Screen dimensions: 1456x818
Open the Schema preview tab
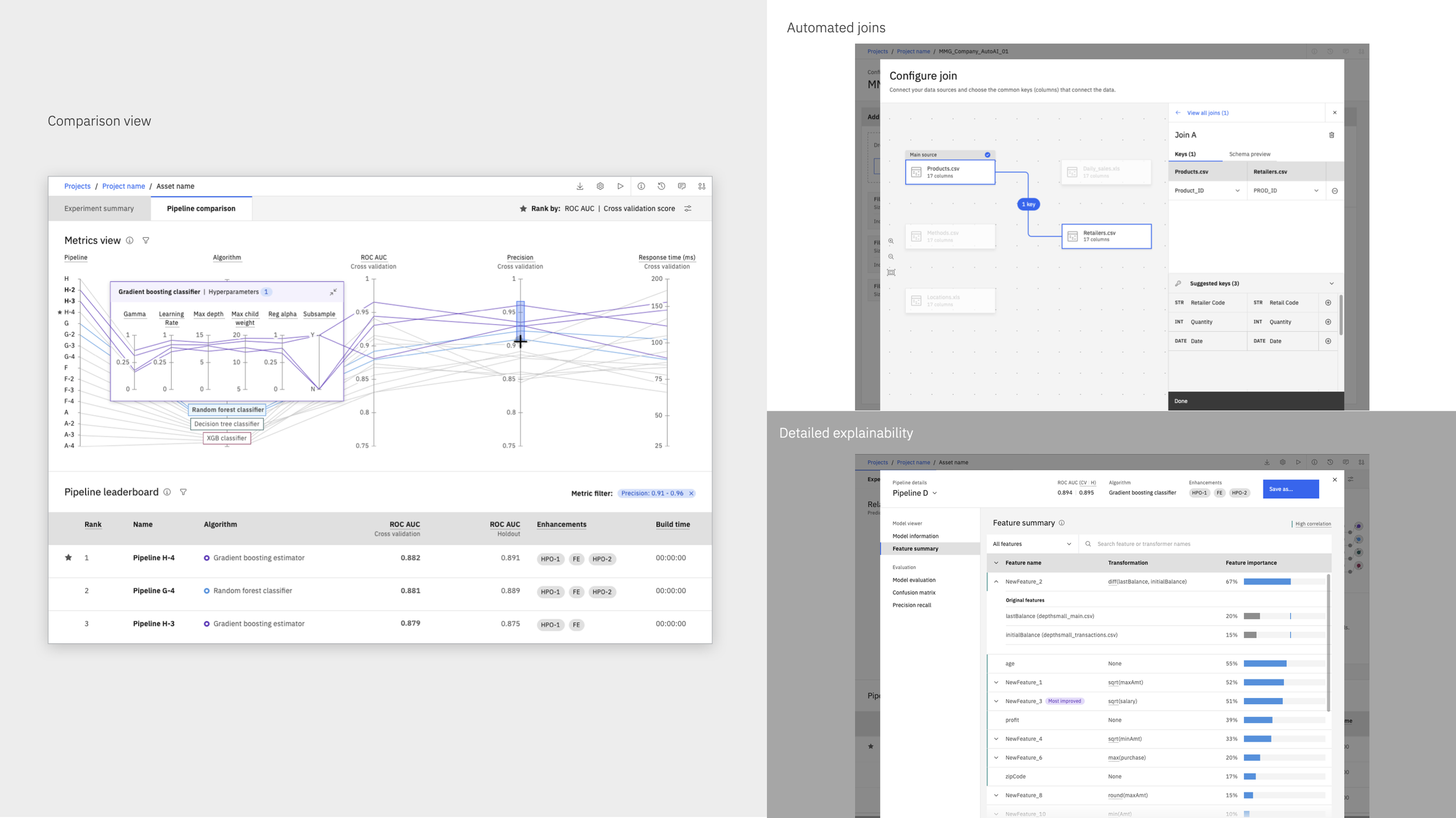pyautogui.click(x=1249, y=154)
